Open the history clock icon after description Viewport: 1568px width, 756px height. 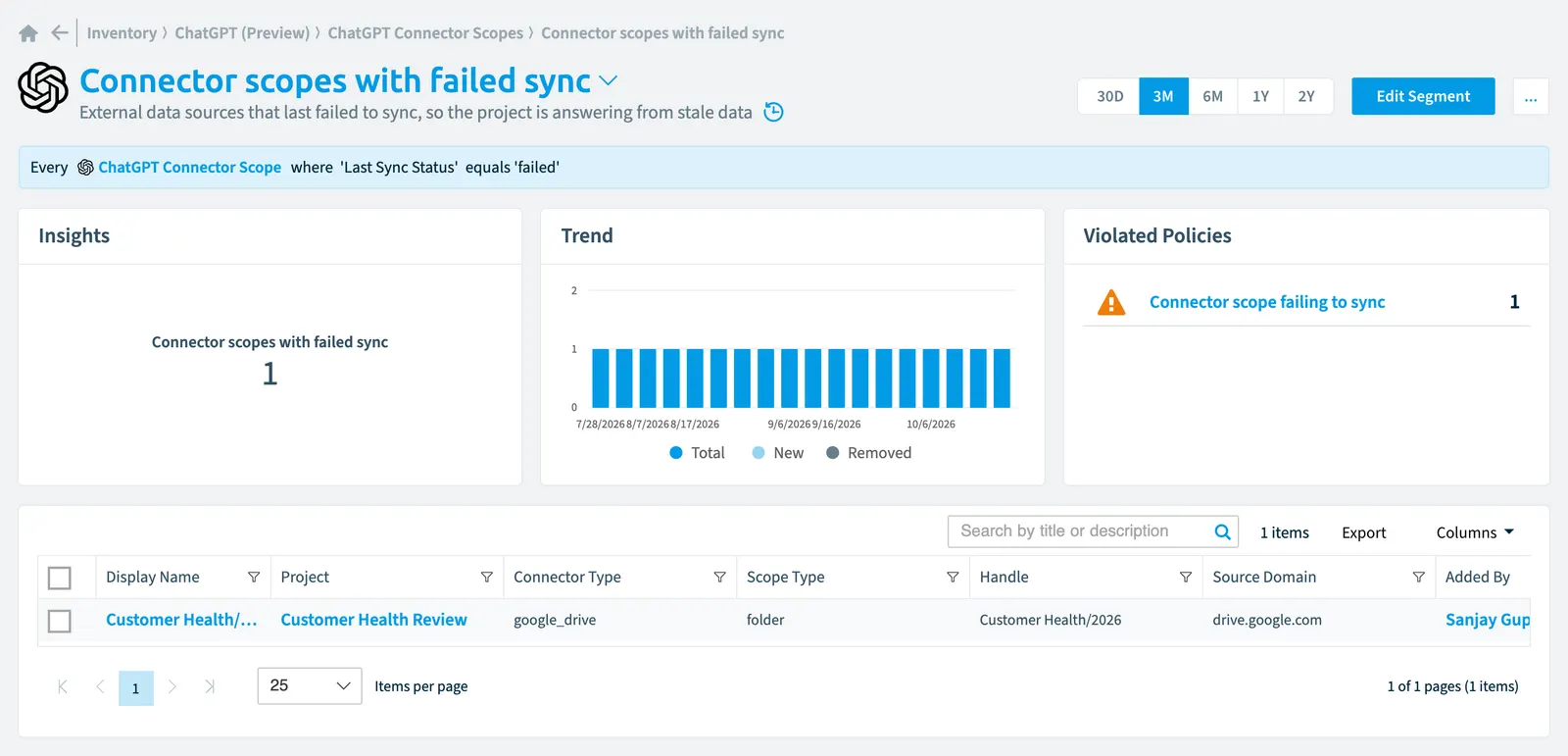[x=773, y=112]
